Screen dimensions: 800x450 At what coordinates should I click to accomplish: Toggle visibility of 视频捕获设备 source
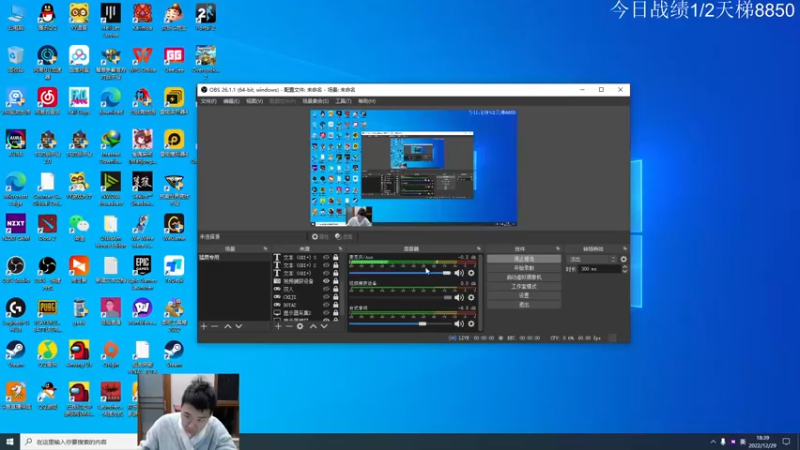(x=326, y=281)
